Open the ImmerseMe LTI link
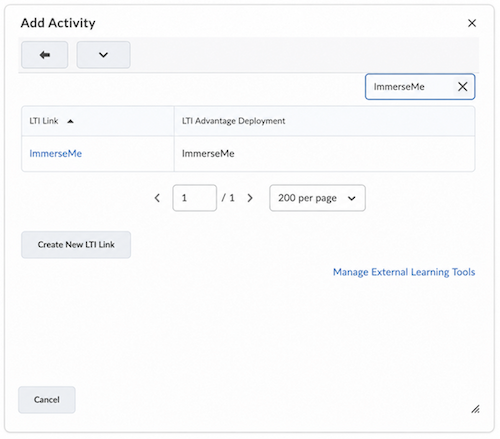500x439 pixels. point(56,153)
